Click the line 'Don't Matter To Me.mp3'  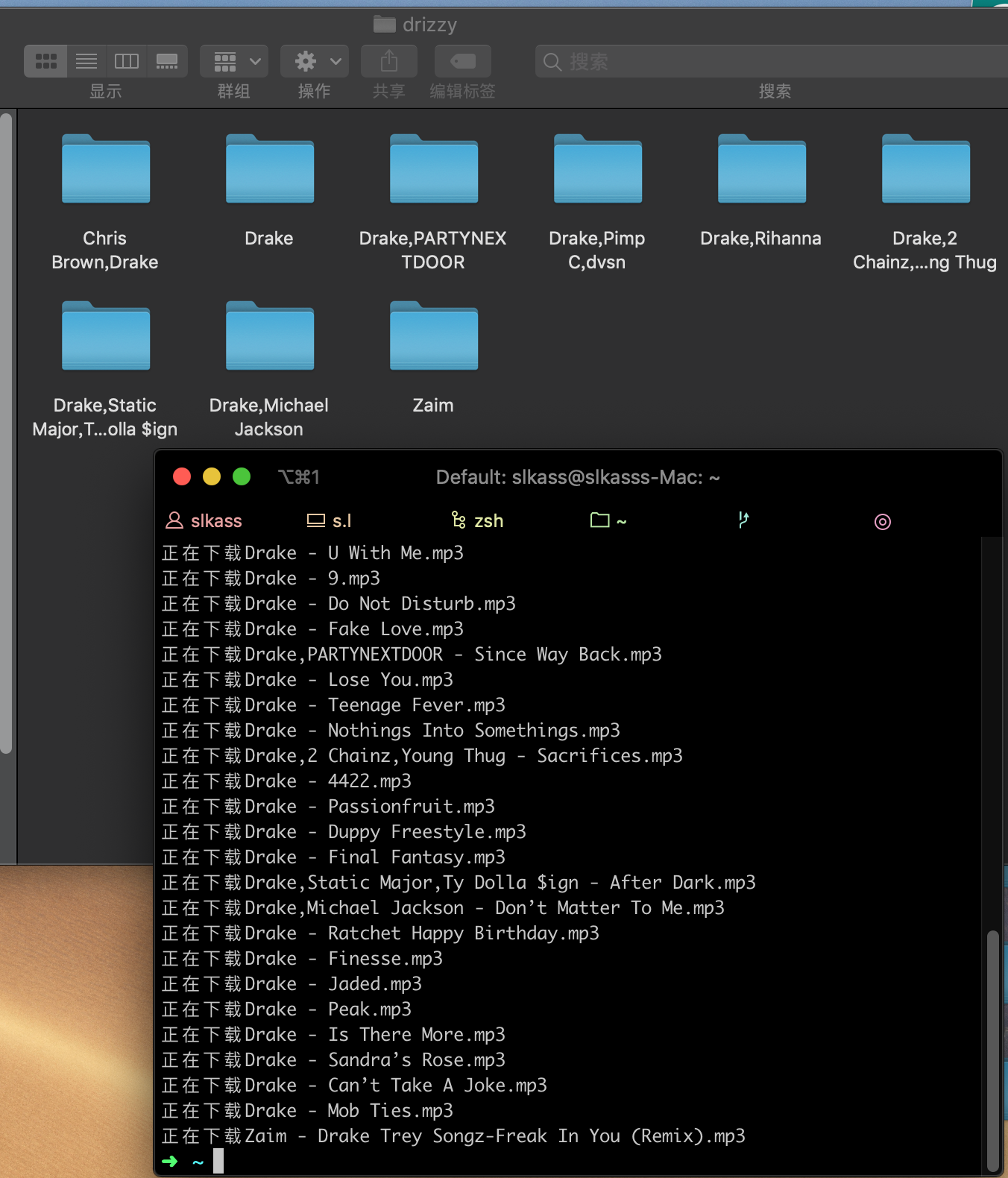(x=443, y=908)
